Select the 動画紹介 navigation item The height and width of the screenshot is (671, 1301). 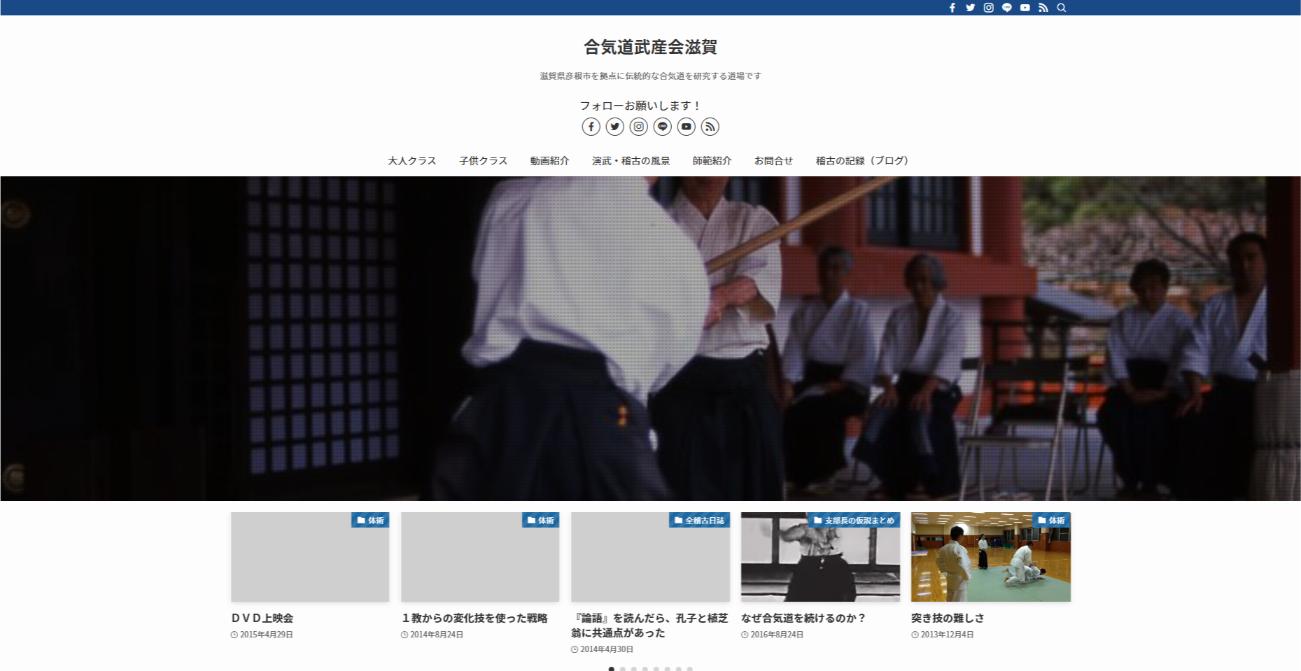[x=551, y=160]
